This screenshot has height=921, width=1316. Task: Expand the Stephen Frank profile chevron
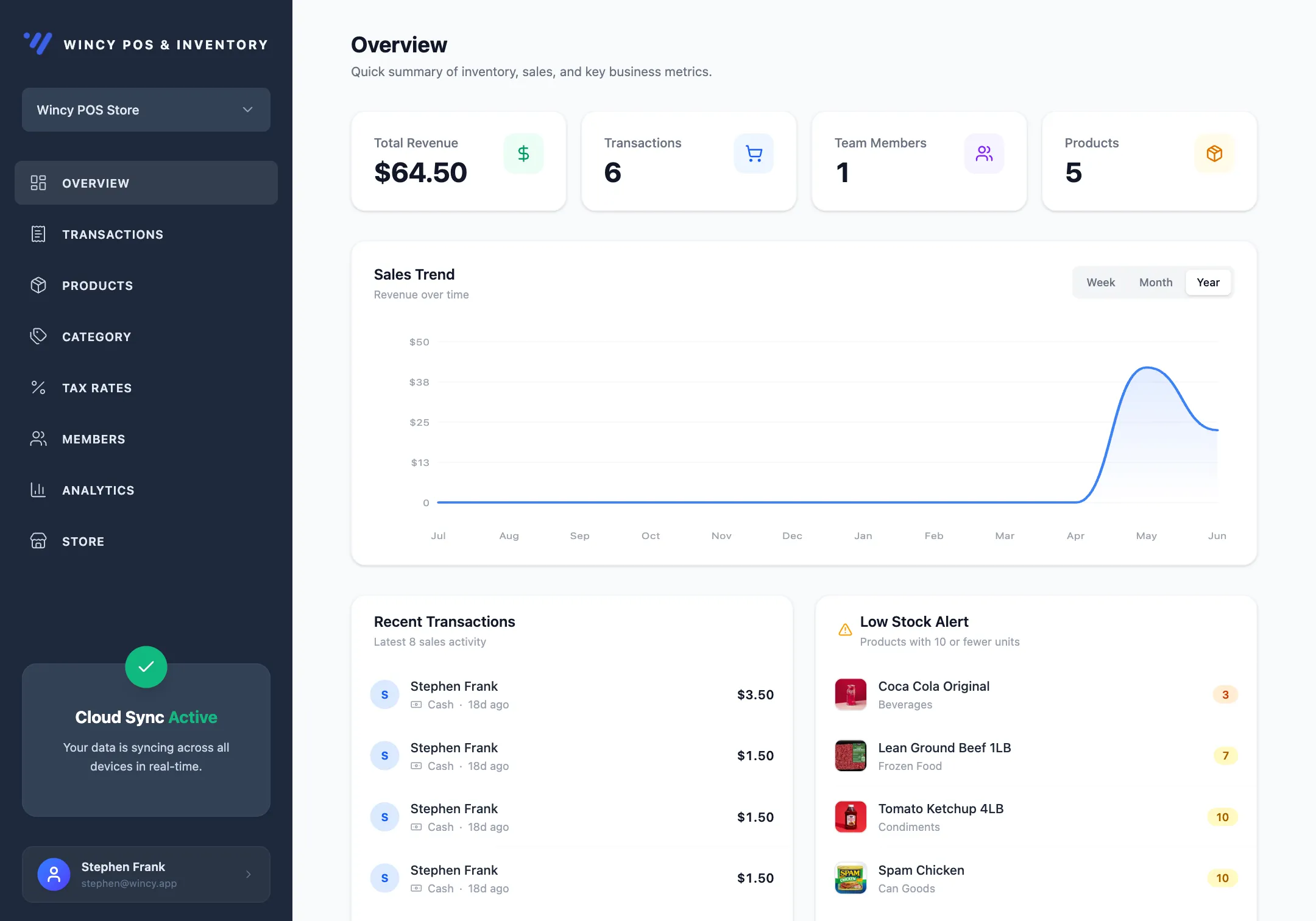[x=248, y=874]
